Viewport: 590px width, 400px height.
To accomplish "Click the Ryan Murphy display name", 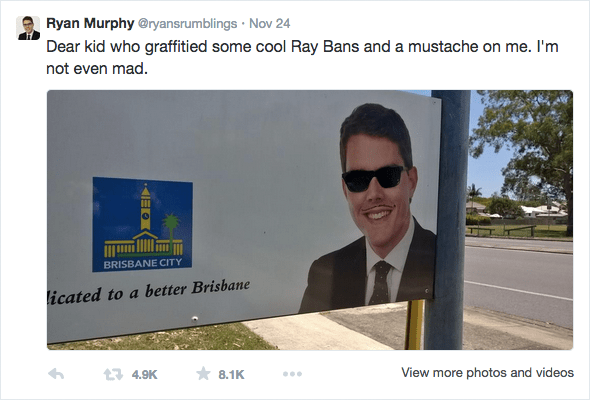I will tap(90, 23).
